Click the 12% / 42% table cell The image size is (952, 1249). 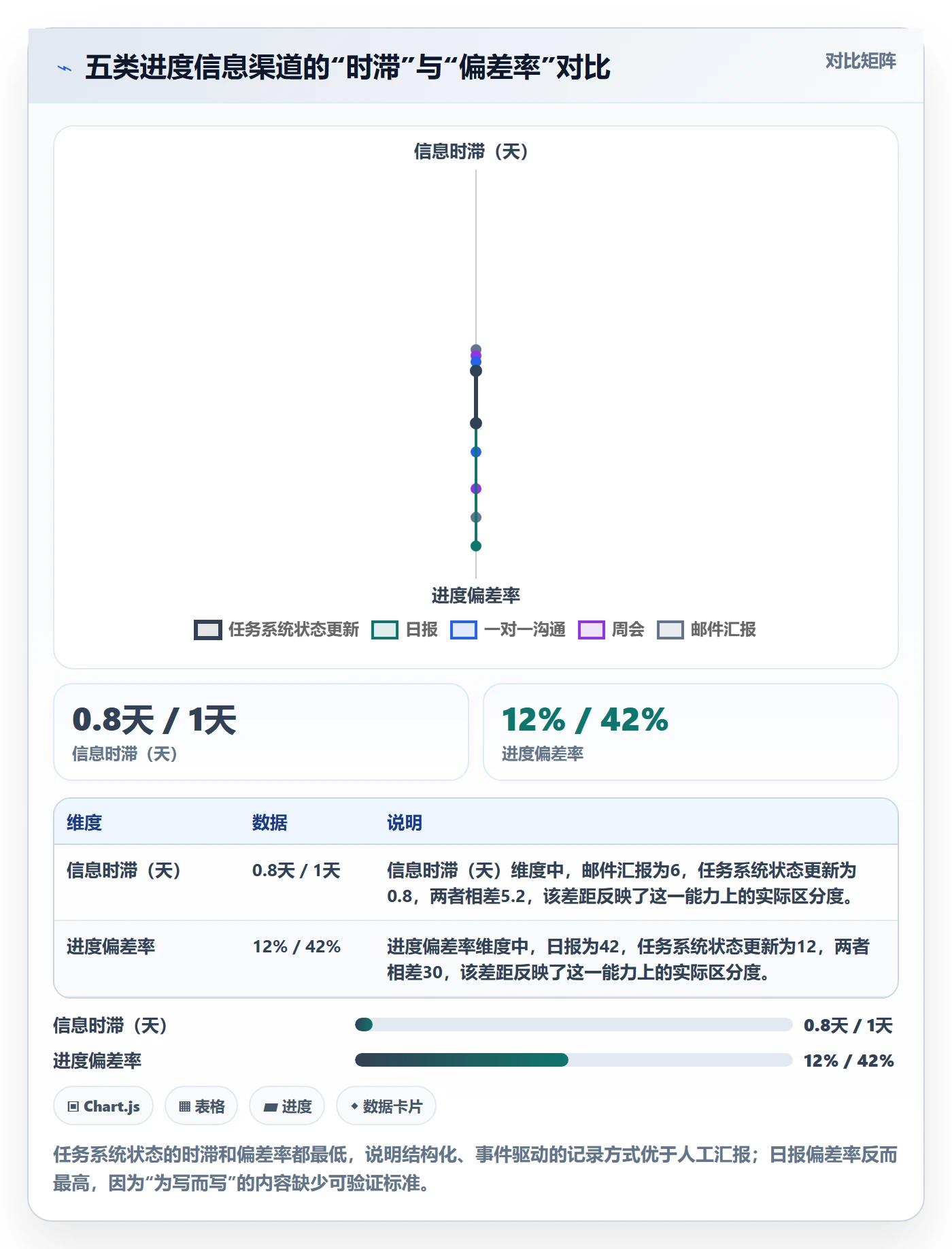(296, 946)
